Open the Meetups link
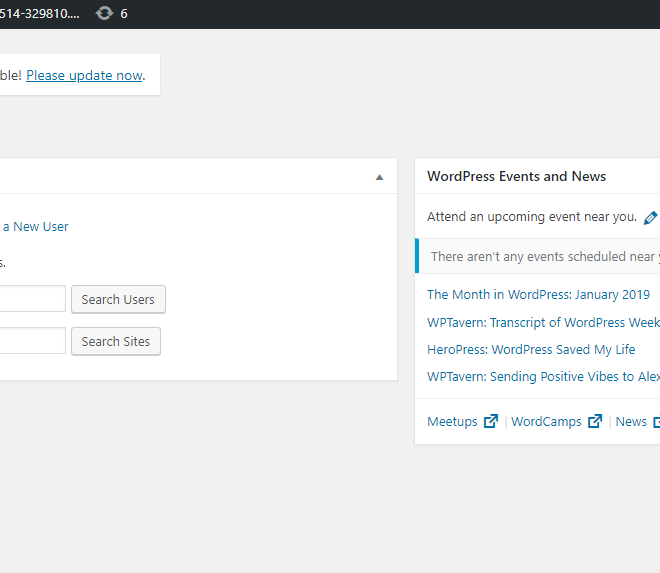This screenshot has height=573, width=660. click(x=452, y=421)
